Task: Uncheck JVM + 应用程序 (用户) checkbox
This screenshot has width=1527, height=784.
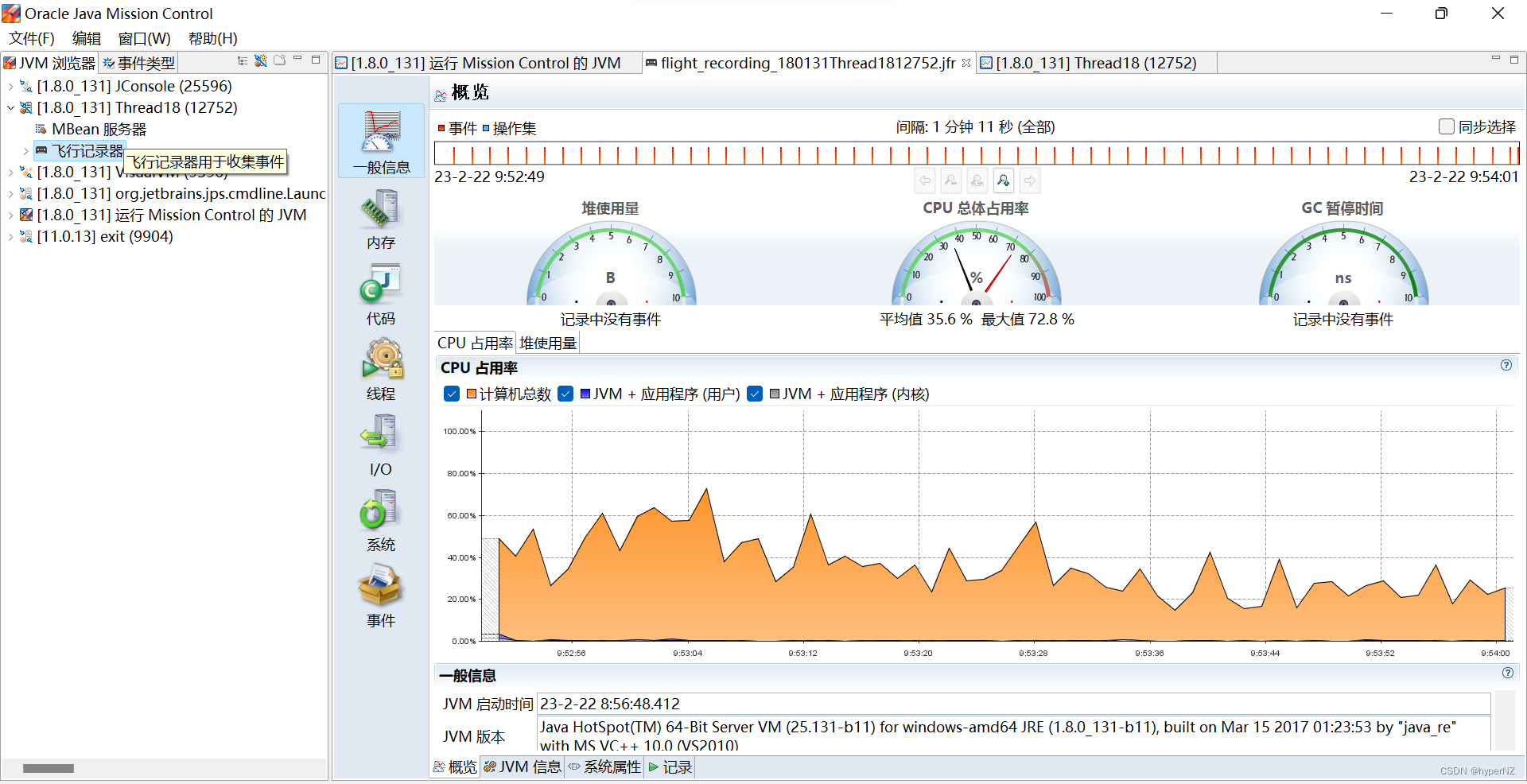Action: click(565, 394)
